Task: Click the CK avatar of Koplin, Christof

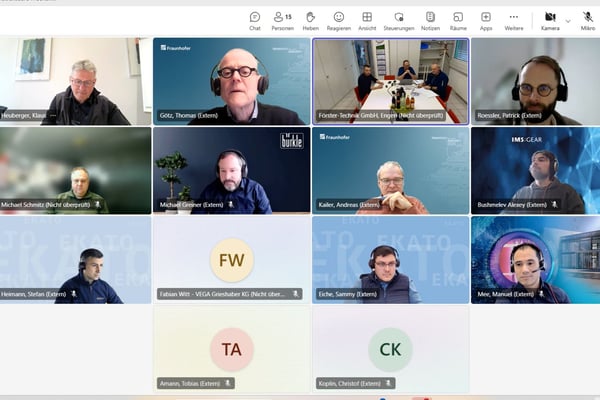Action: pyautogui.click(x=390, y=349)
